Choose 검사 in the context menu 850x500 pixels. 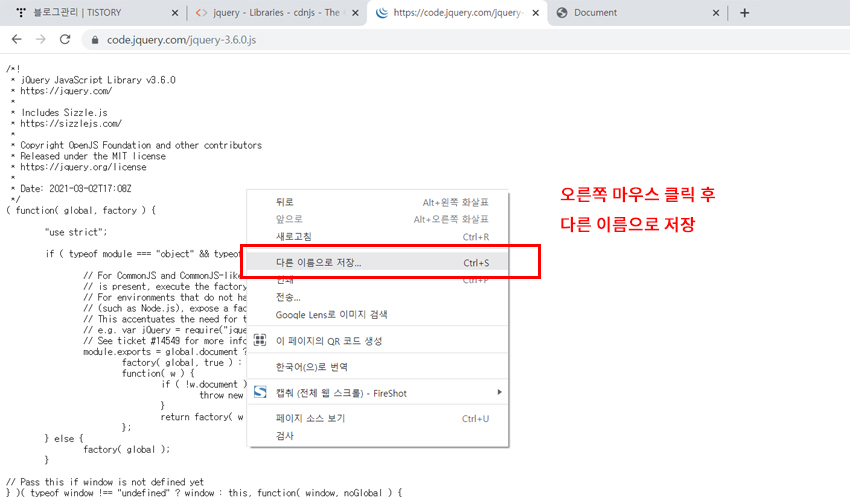(377, 435)
